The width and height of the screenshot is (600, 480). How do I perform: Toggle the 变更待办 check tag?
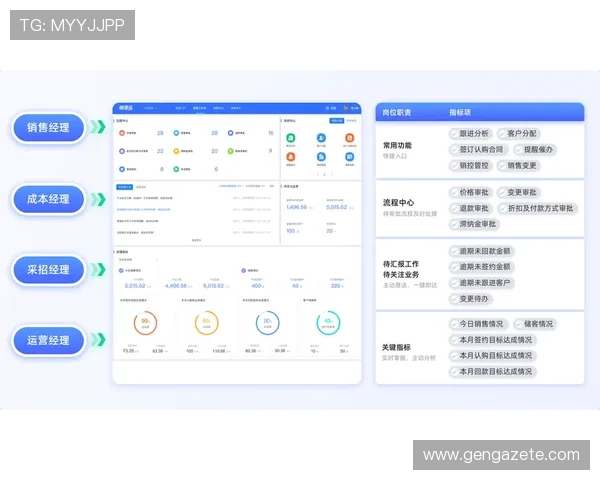click(x=470, y=299)
